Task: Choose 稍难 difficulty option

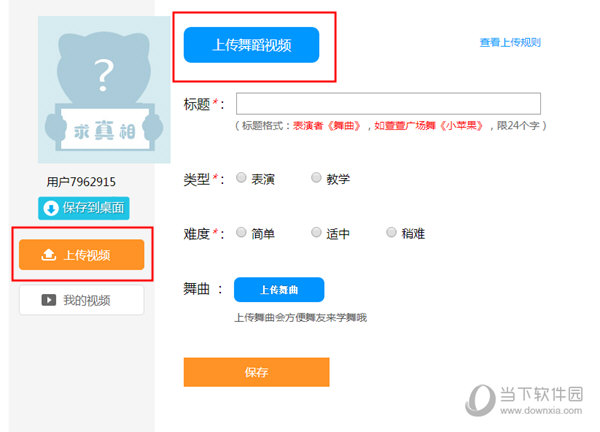Action: 391,232
